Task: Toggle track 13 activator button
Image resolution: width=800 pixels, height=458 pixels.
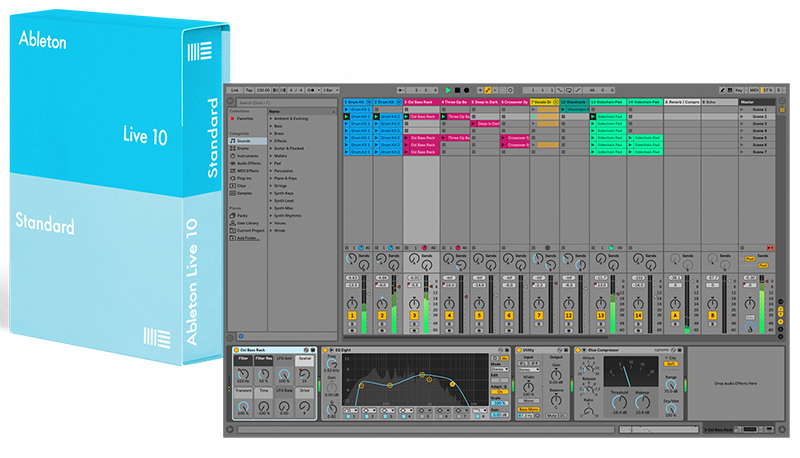Action: [601, 316]
